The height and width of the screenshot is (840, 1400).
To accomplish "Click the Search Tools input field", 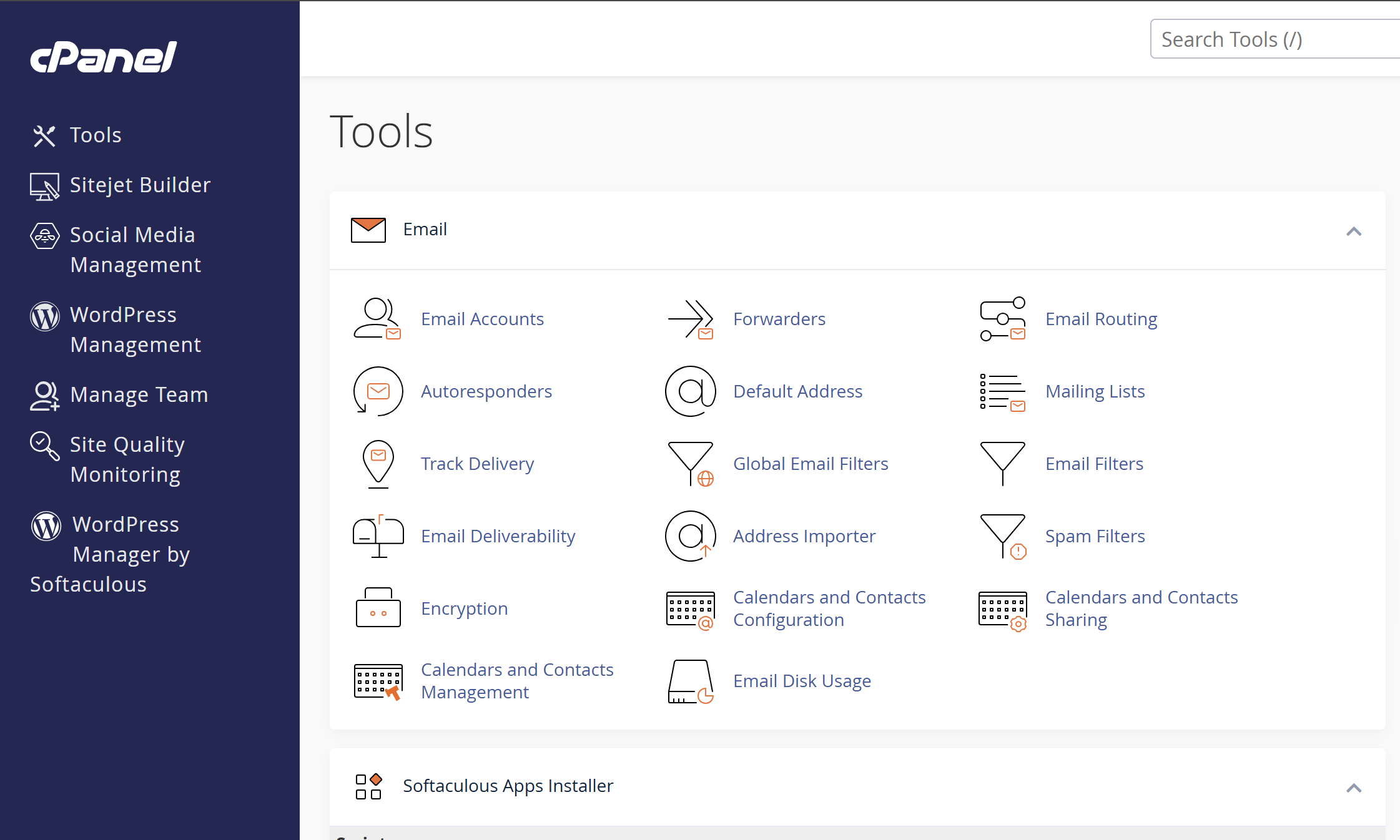I will (1274, 39).
